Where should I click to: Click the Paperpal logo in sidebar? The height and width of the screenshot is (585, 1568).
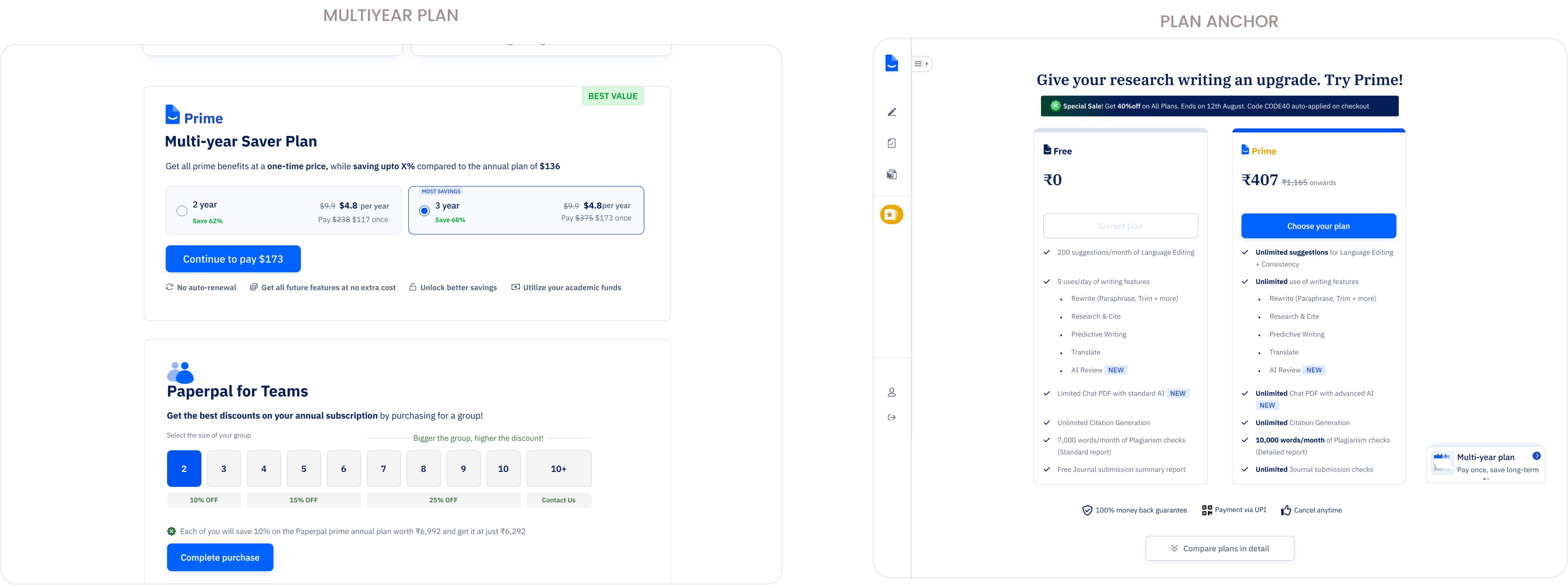coord(891,63)
